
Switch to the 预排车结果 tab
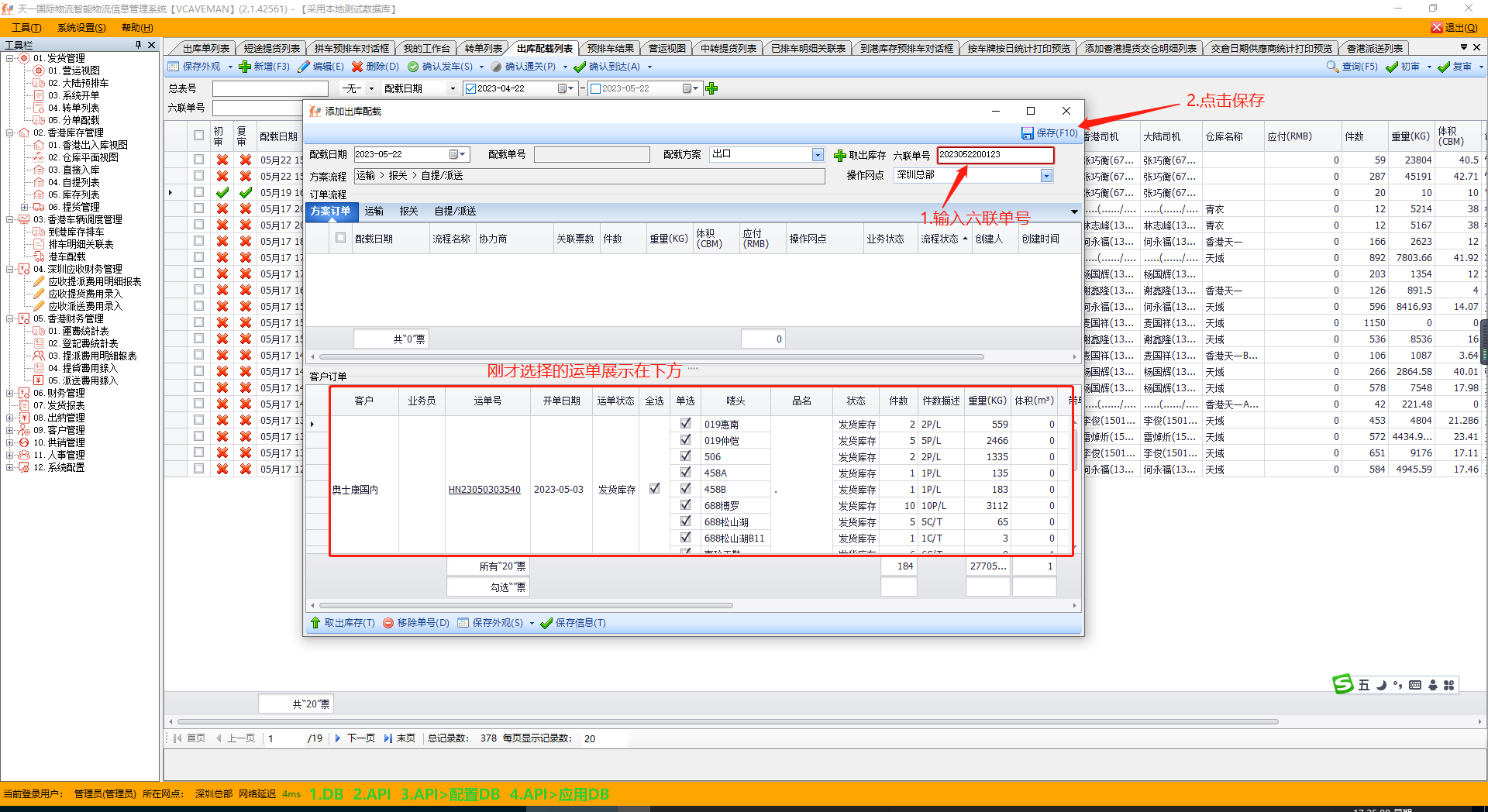point(610,48)
